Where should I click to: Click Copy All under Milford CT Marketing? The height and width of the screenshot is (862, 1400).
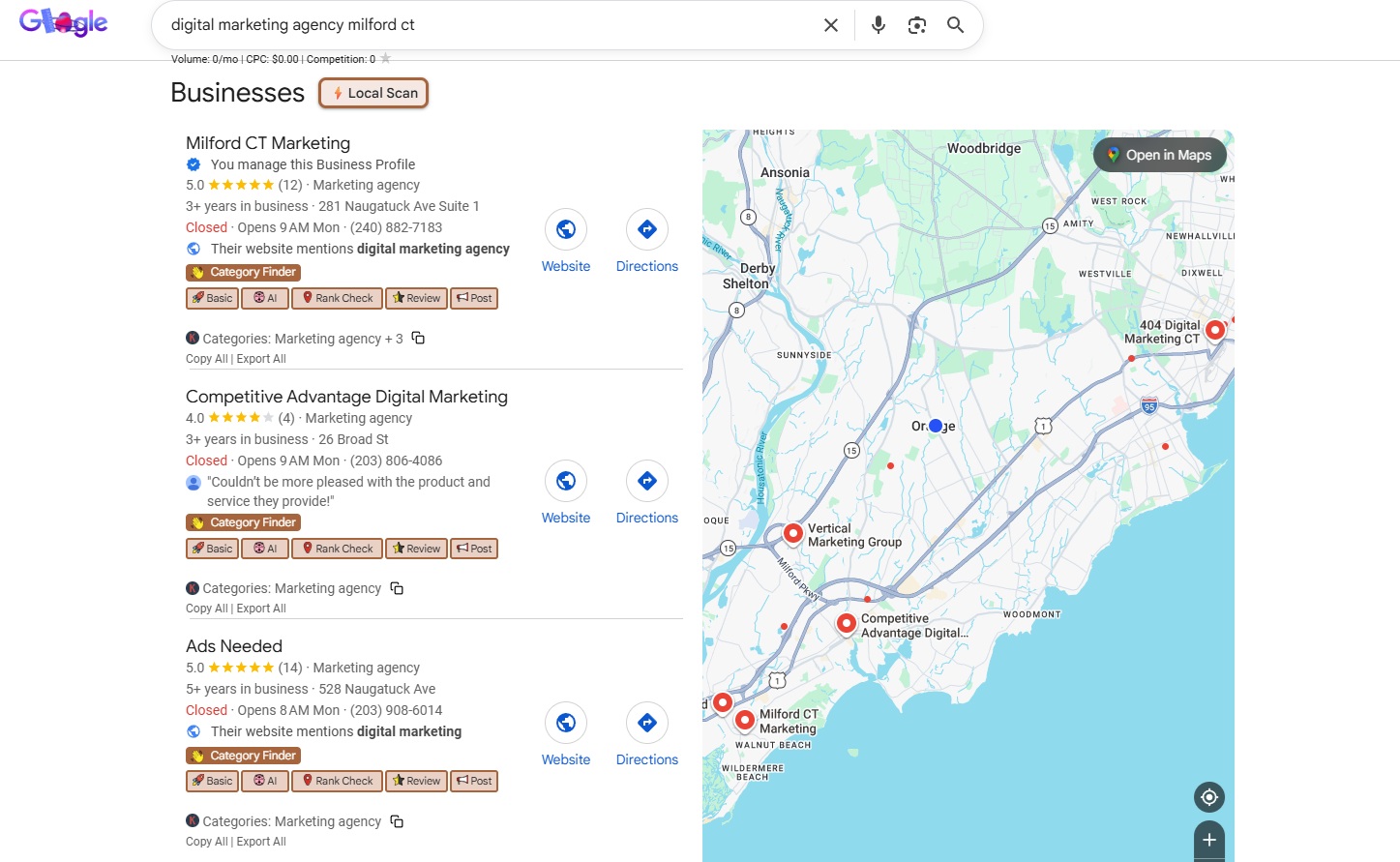click(206, 359)
